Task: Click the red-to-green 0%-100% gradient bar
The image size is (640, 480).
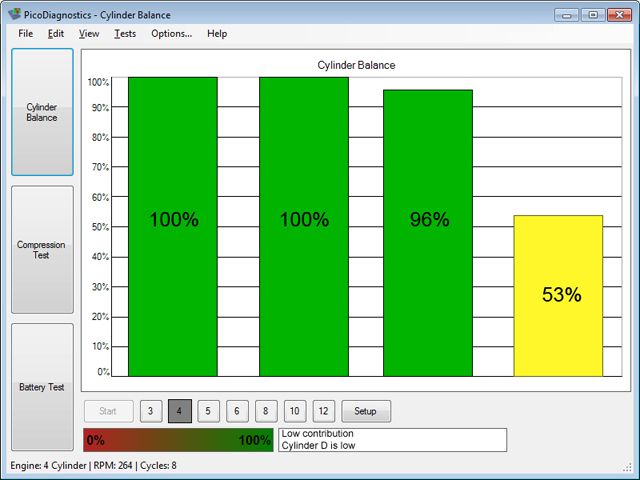Action: click(178, 440)
